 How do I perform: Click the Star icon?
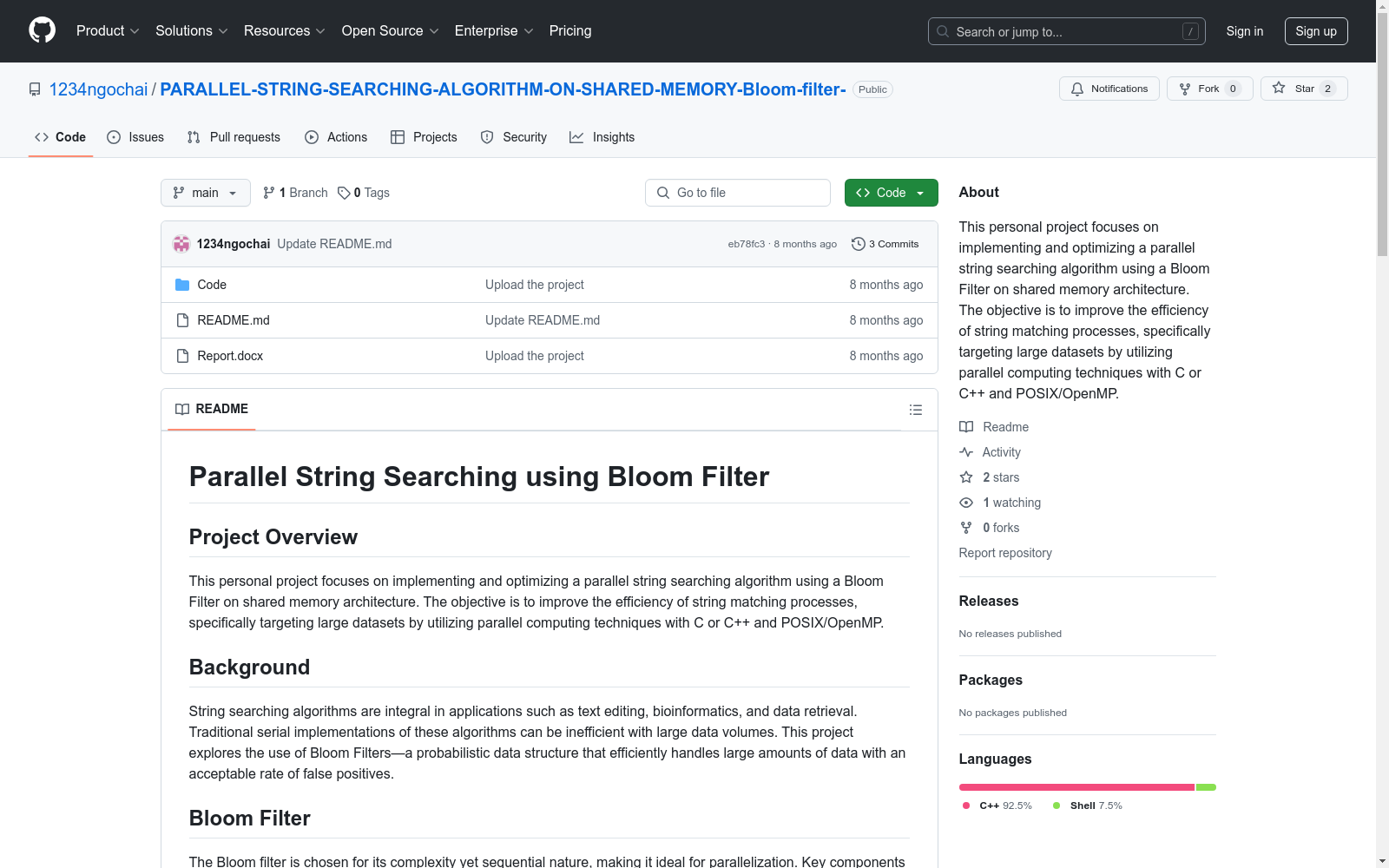[1279, 89]
